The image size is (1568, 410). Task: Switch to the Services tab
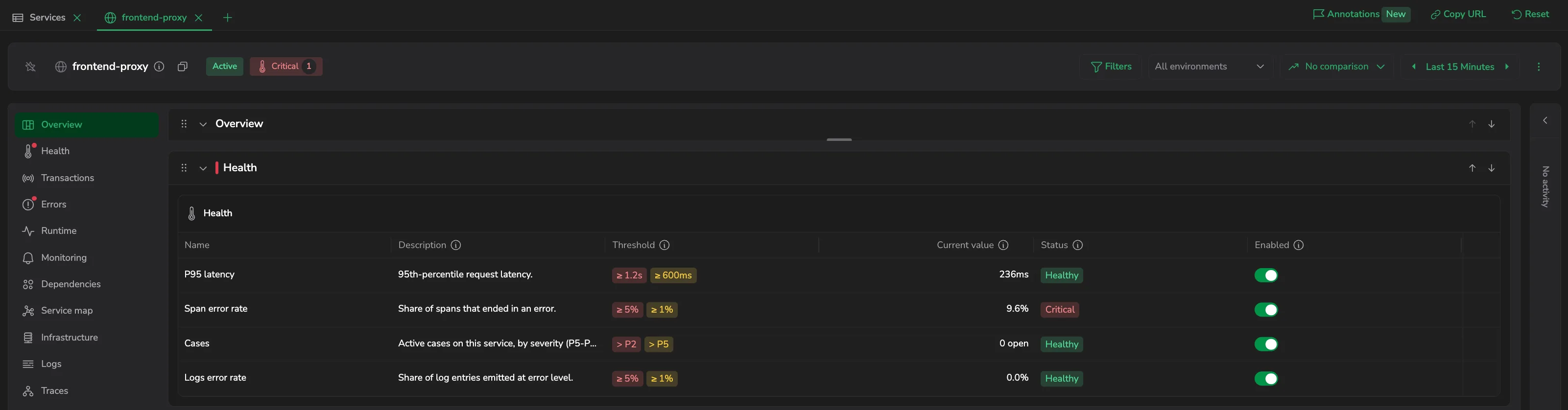39,18
